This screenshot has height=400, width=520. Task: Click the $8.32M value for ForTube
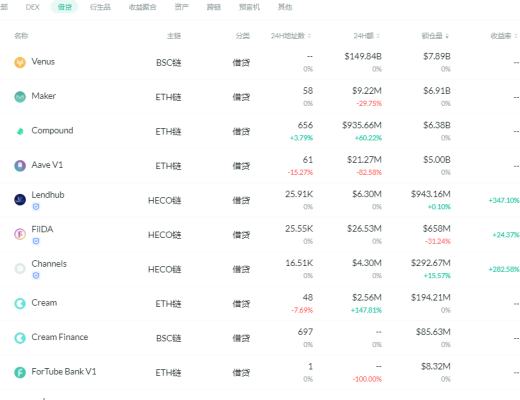click(436, 366)
